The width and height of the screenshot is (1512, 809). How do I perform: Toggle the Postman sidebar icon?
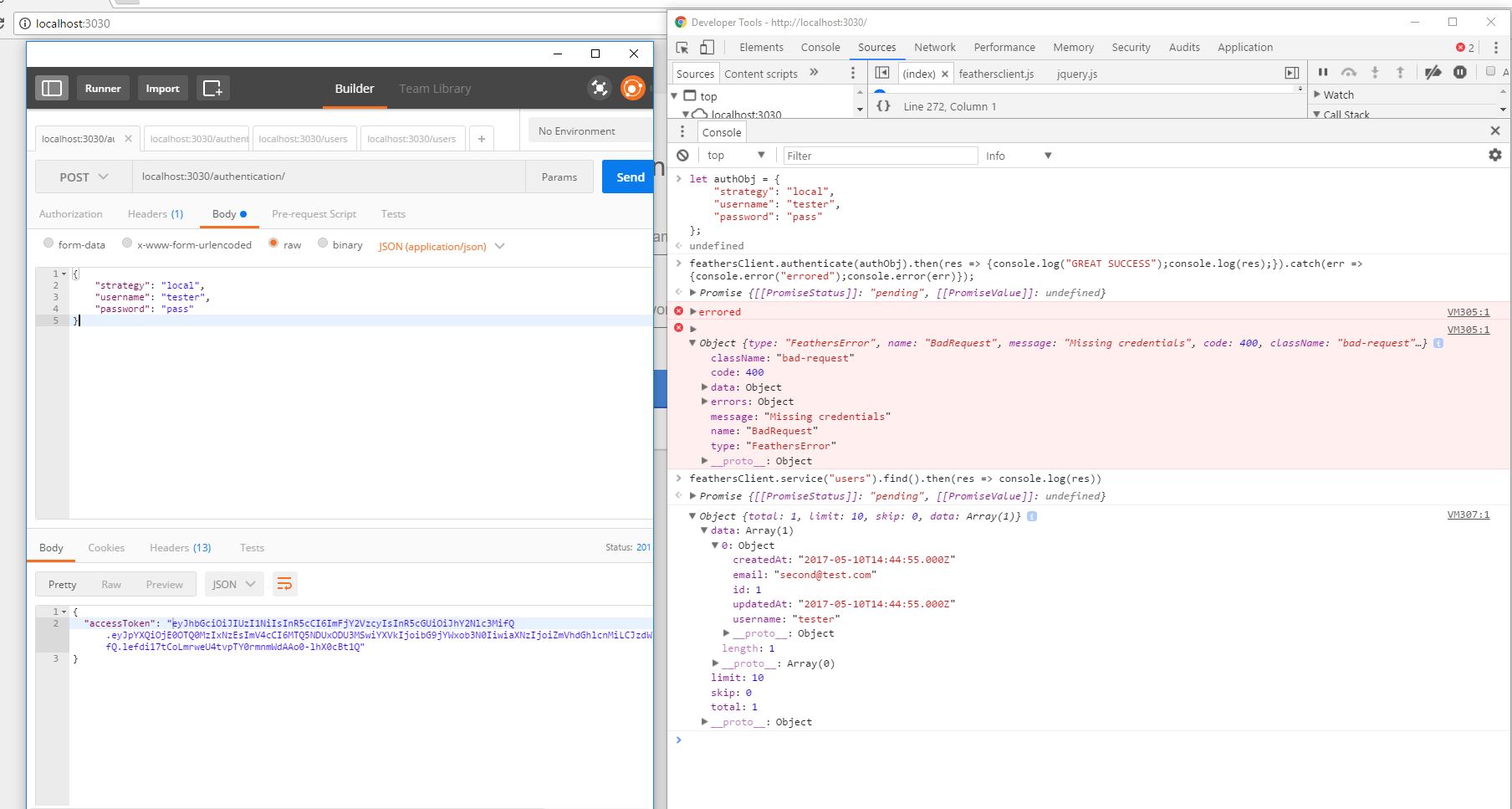(x=52, y=88)
